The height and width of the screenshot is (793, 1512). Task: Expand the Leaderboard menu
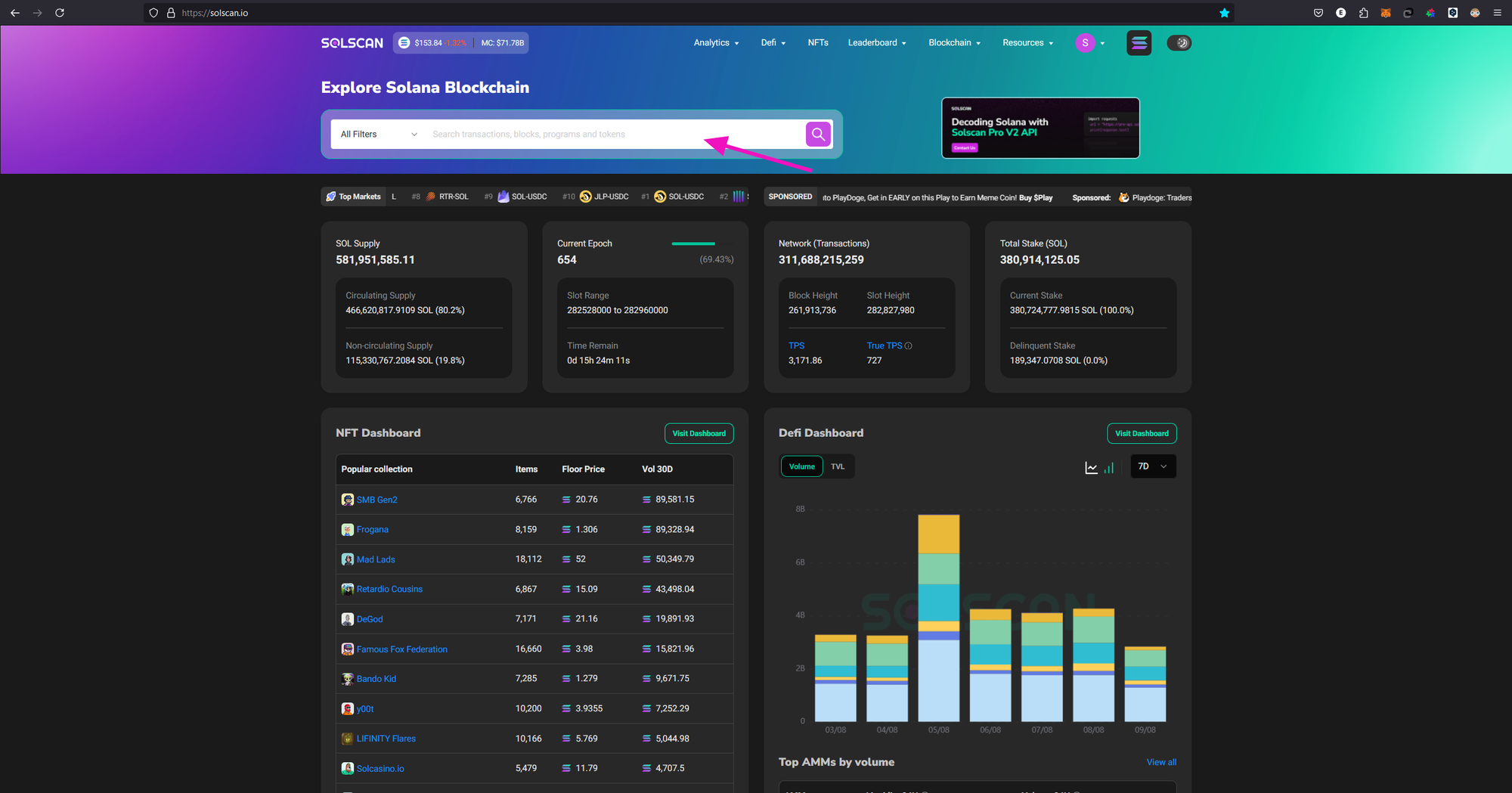(x=877, y=43)
